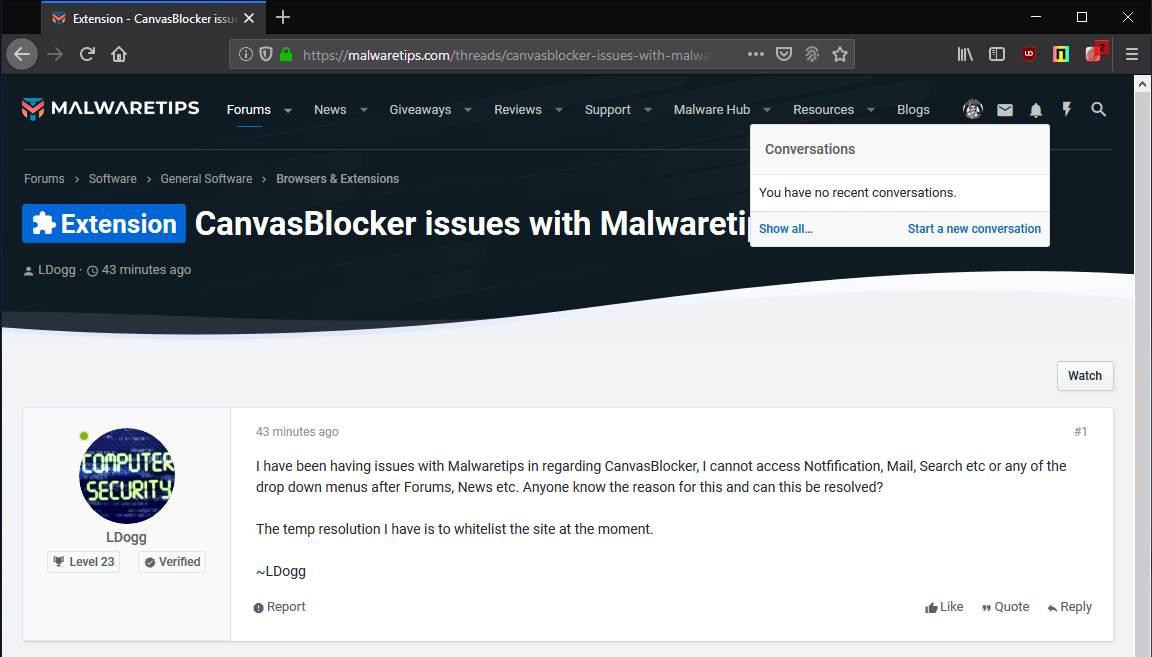Click the lightning bolt what's new icon
Viewport: 1152px width, 657px height.
pyautogui.click(x=1067, y=110)
